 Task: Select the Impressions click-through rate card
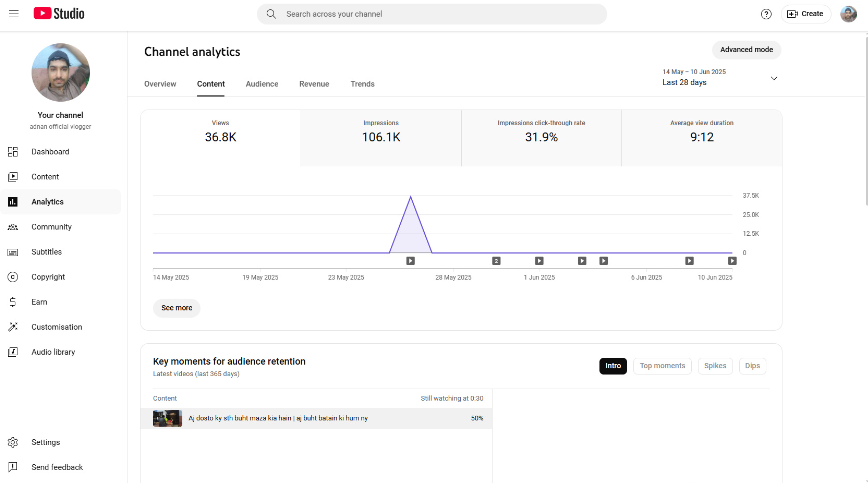point(541,138)
